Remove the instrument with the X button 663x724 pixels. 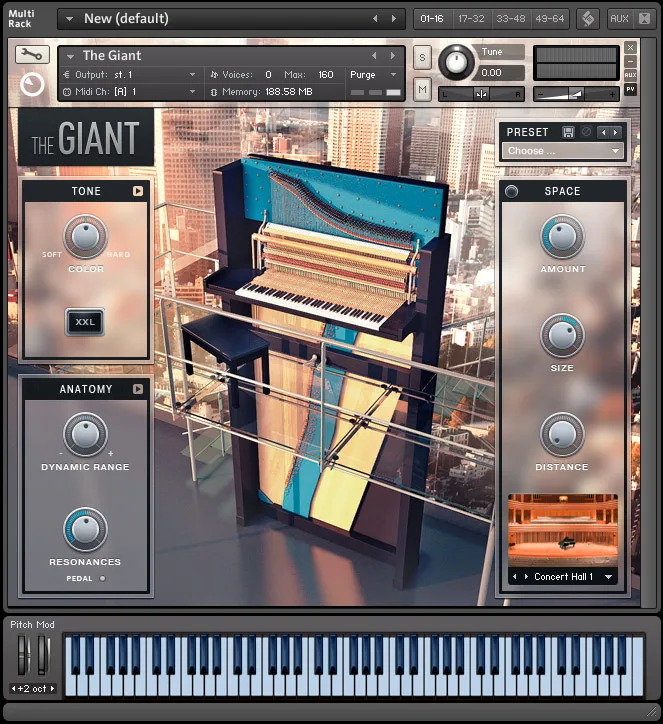click(630, 48)
